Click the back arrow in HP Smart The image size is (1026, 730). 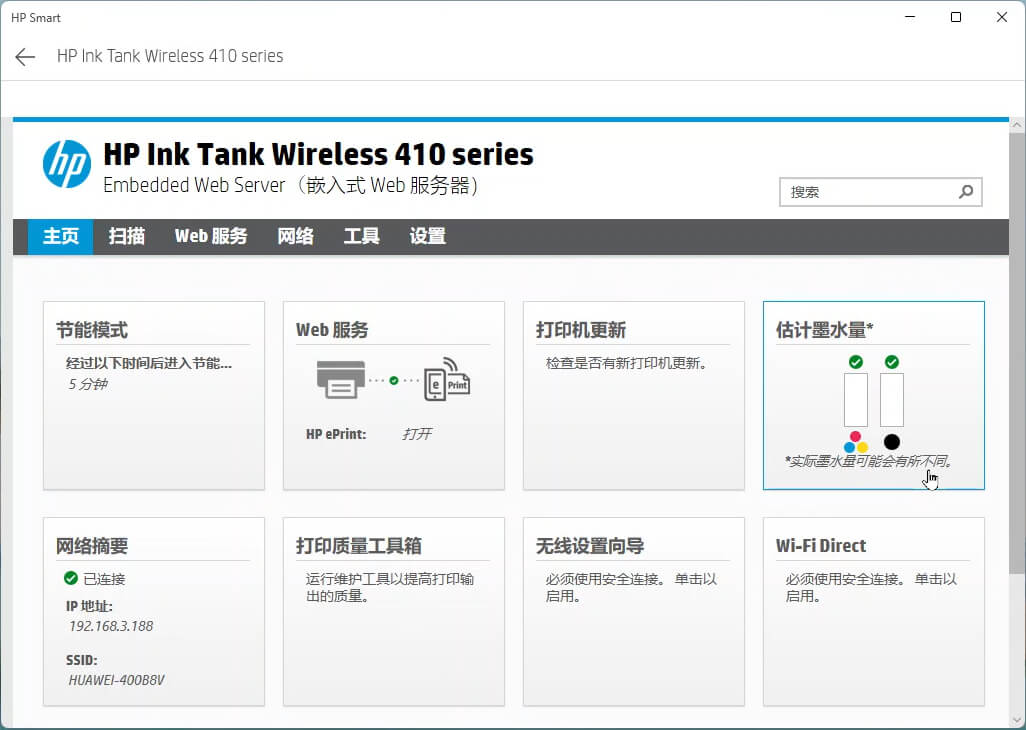25,57
